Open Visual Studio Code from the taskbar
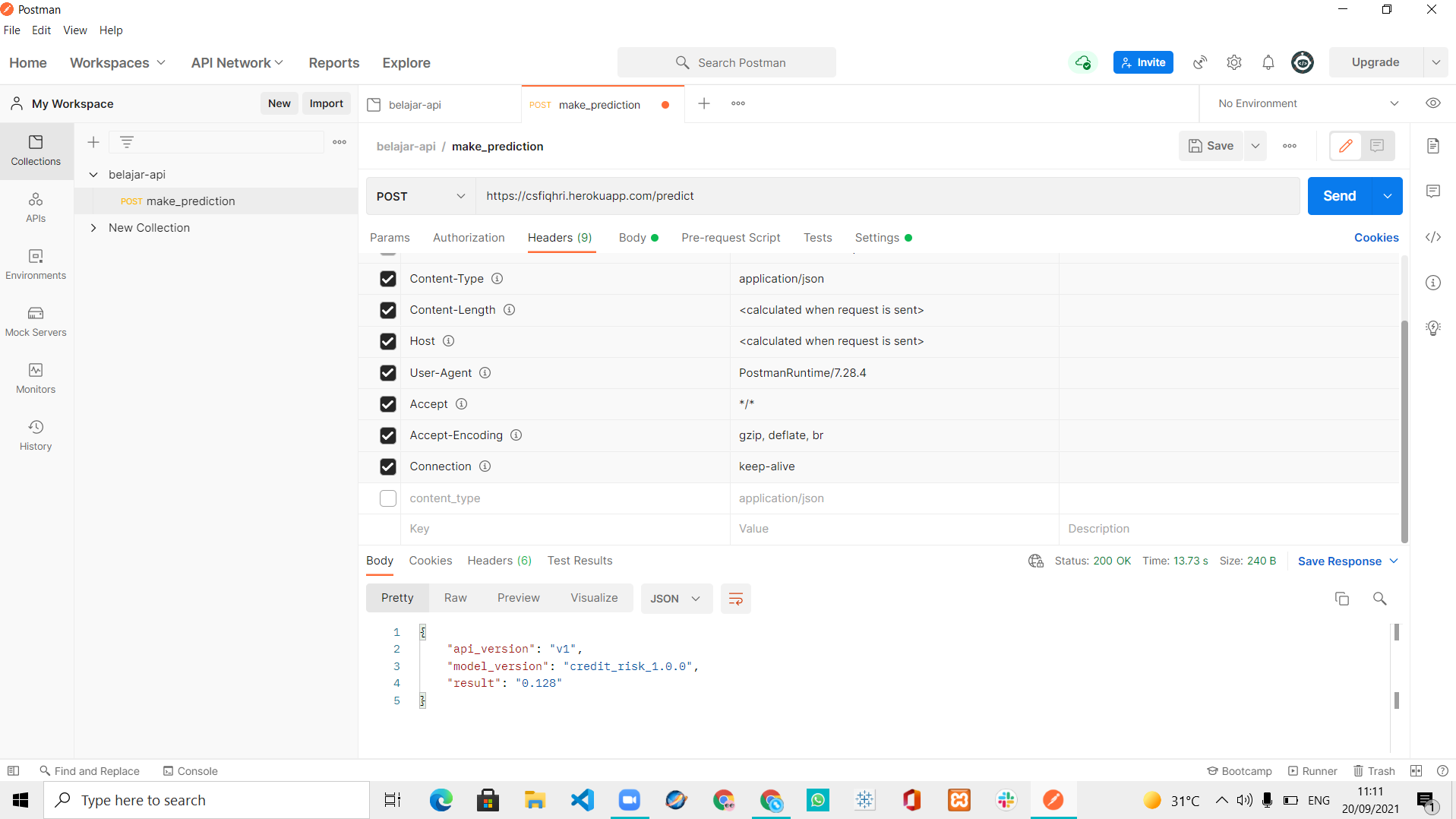1456x819 pixels. point(583,800)
